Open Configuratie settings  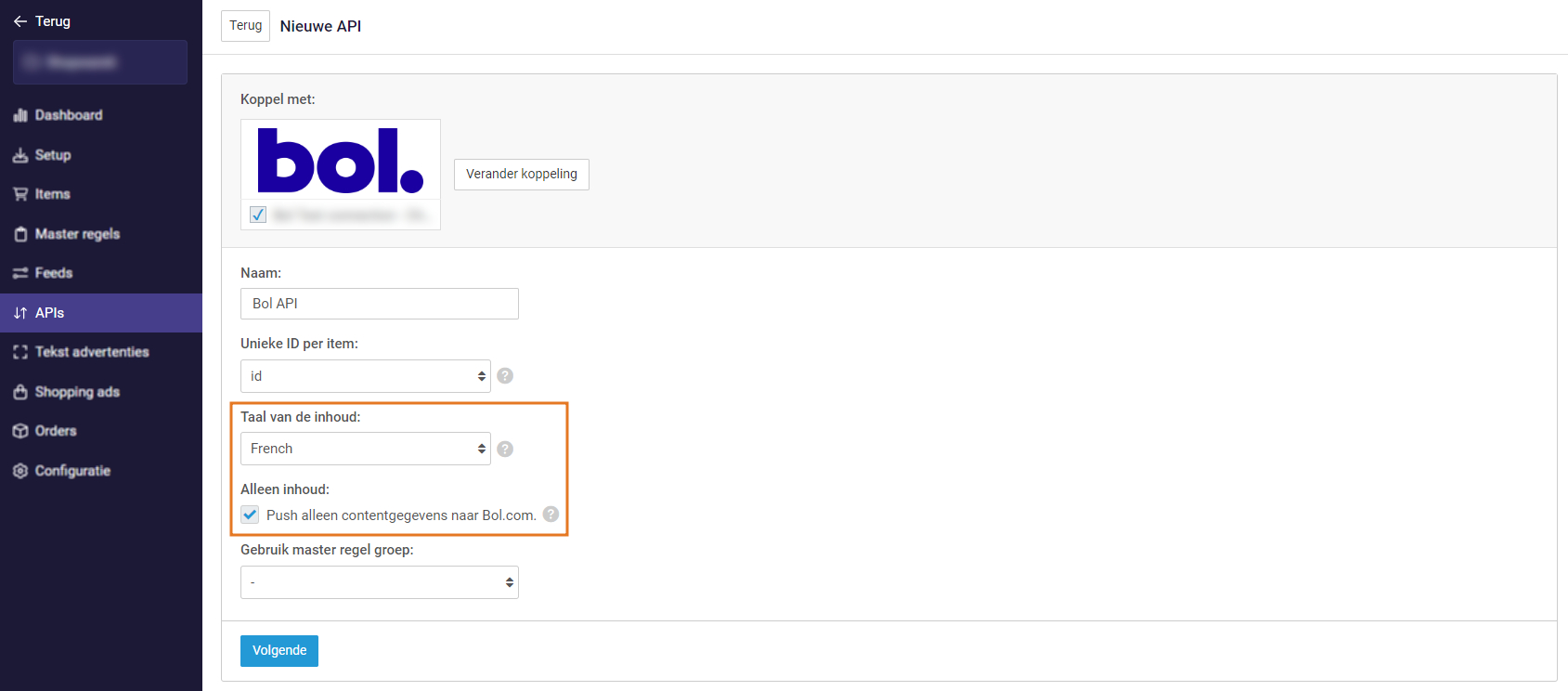101,471
